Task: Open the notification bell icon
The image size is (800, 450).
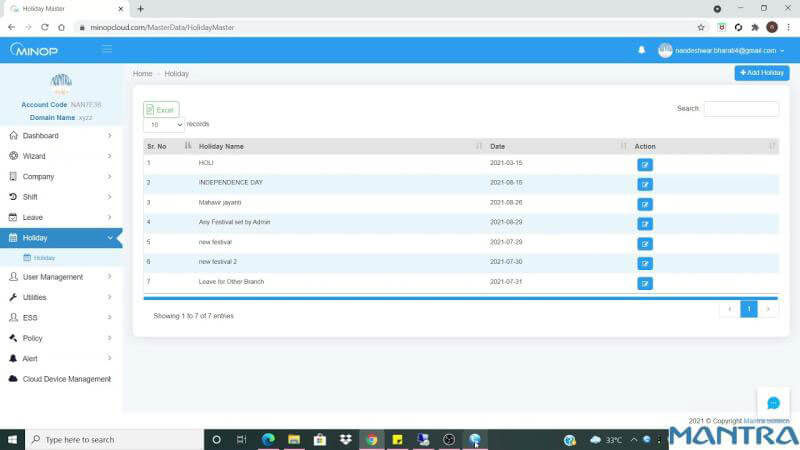Action: 642,50
